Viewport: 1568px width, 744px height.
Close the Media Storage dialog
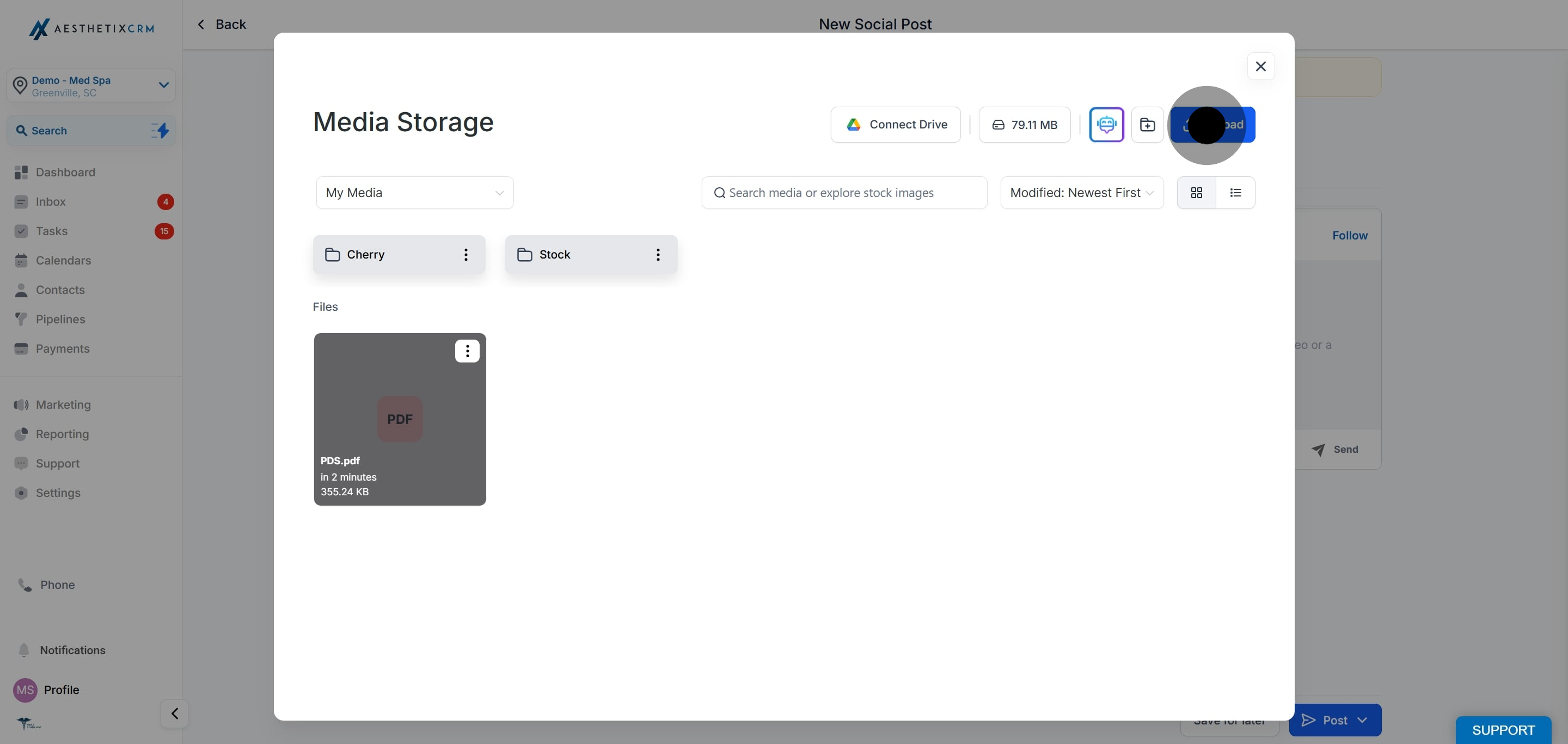pos(1260,66)
